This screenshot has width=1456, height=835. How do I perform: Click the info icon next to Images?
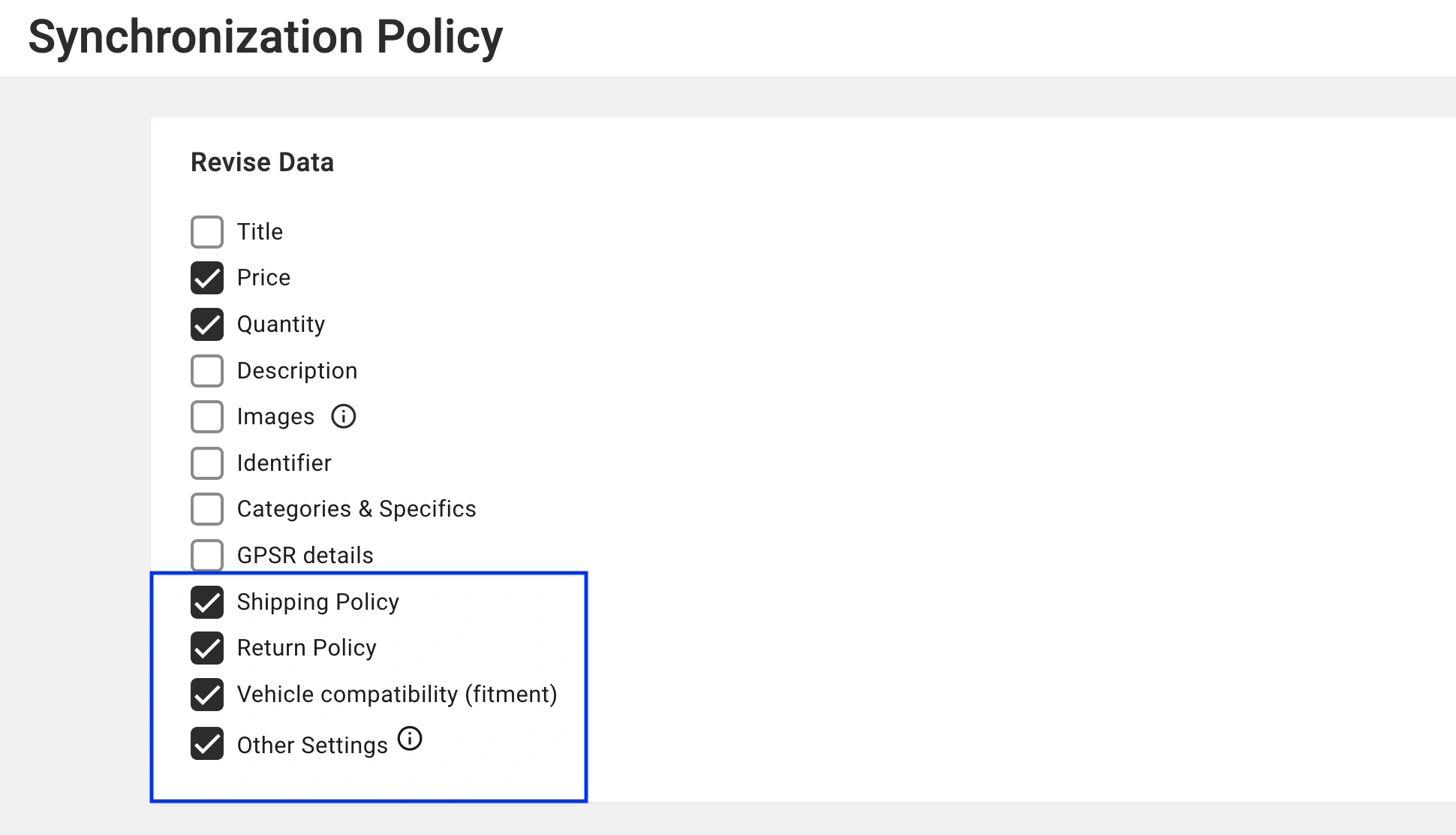coord(343,416)
